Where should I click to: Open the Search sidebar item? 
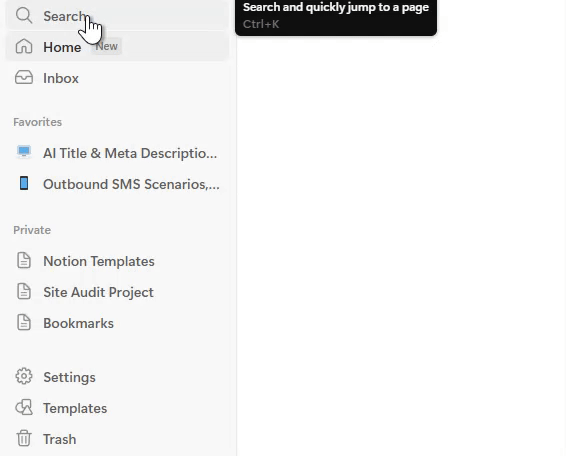pos(117,16)
